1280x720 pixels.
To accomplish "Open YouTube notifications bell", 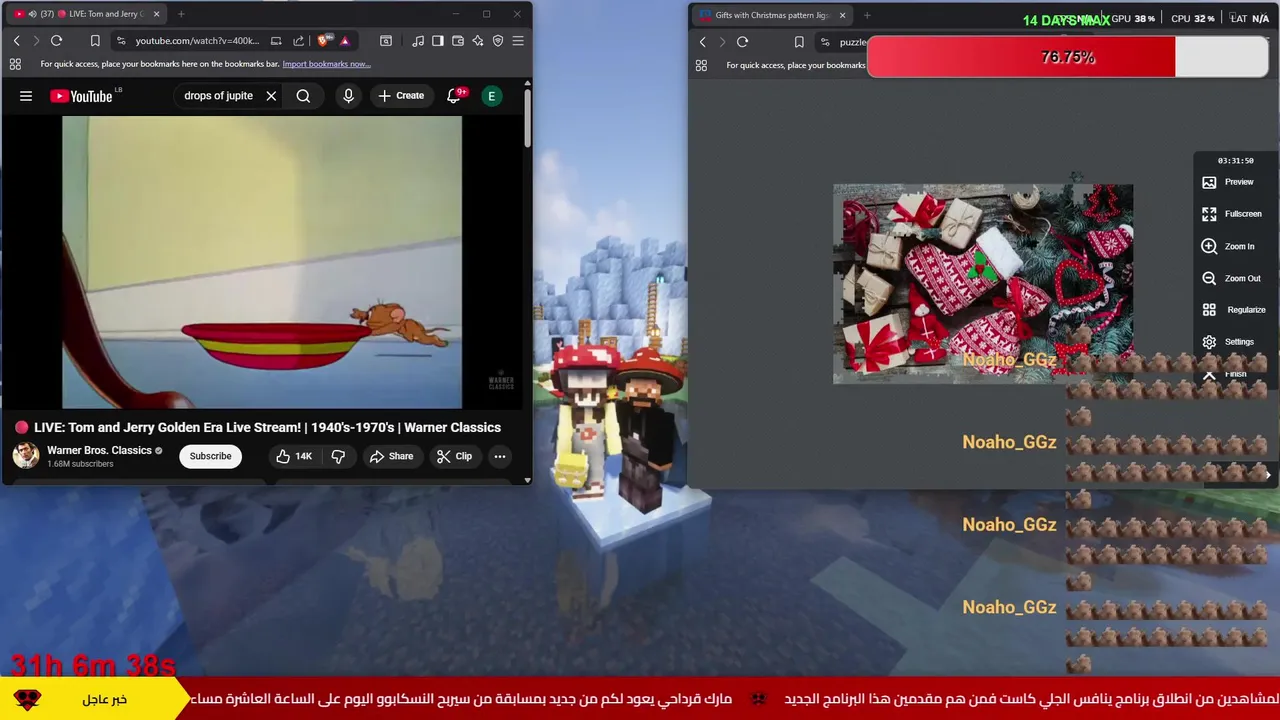I will point(453,96).
